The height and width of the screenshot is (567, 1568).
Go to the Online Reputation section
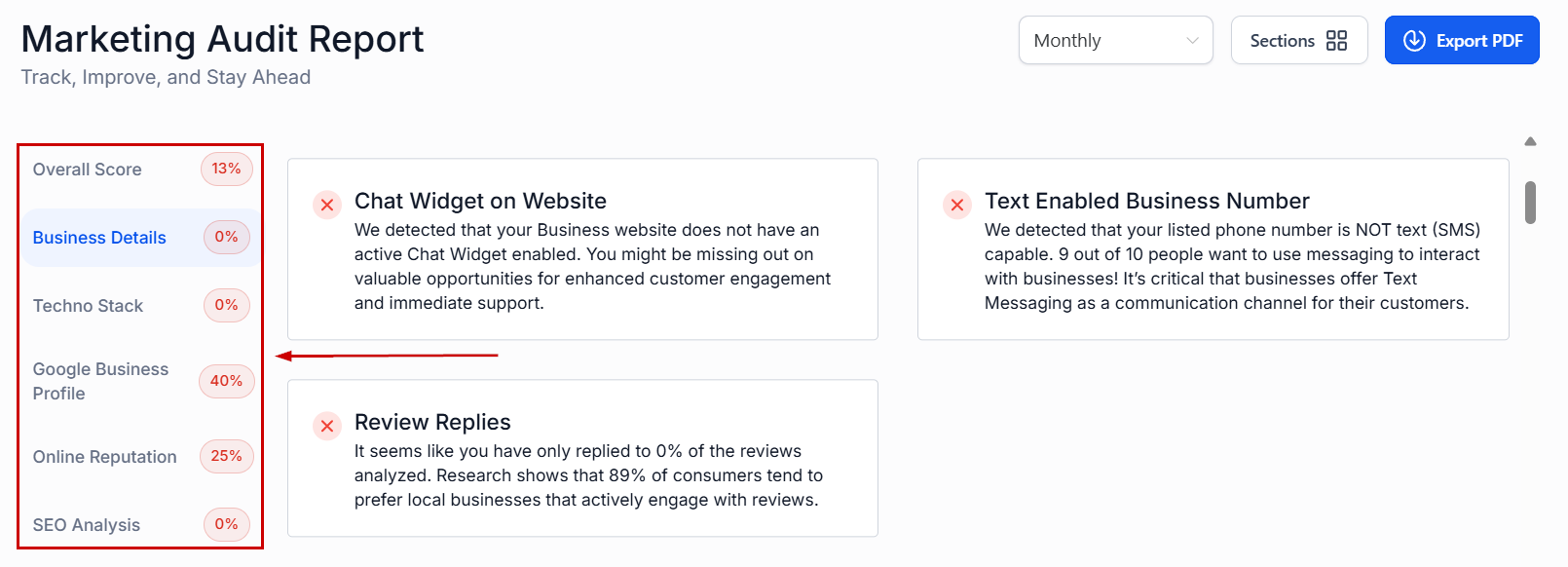[105, 457]
